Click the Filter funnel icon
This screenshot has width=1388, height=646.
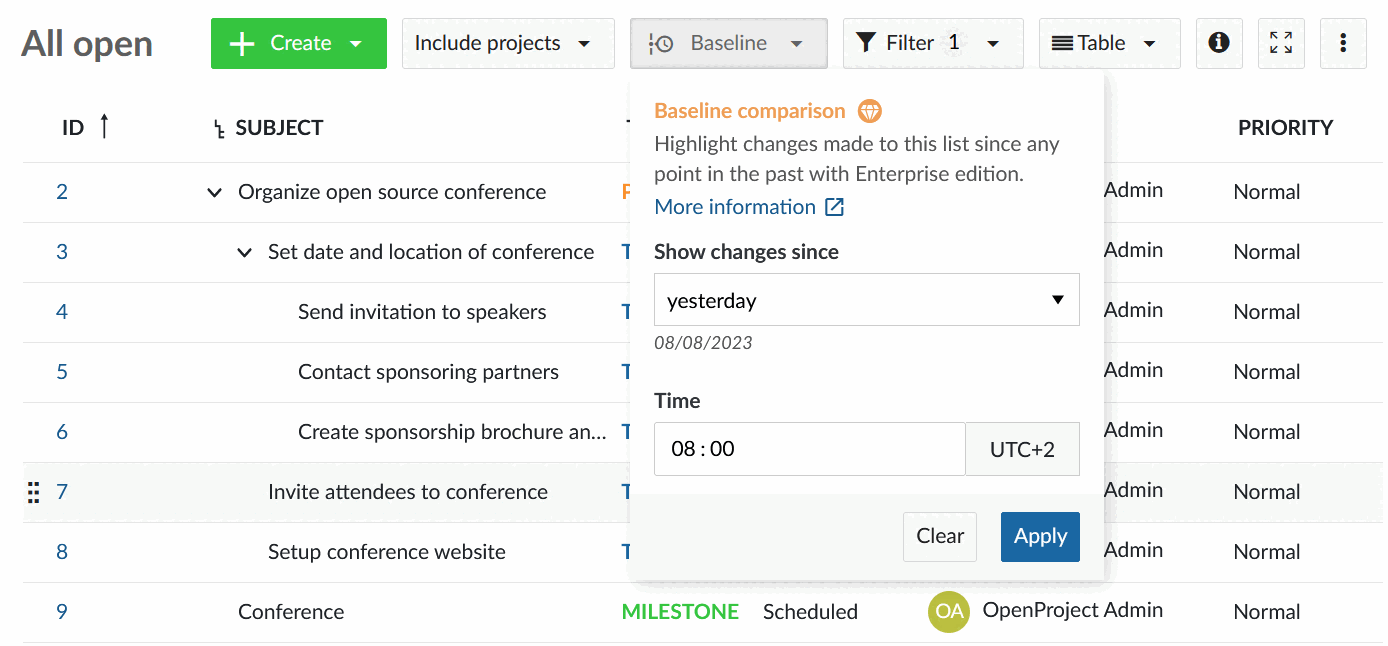click(866, 42)
